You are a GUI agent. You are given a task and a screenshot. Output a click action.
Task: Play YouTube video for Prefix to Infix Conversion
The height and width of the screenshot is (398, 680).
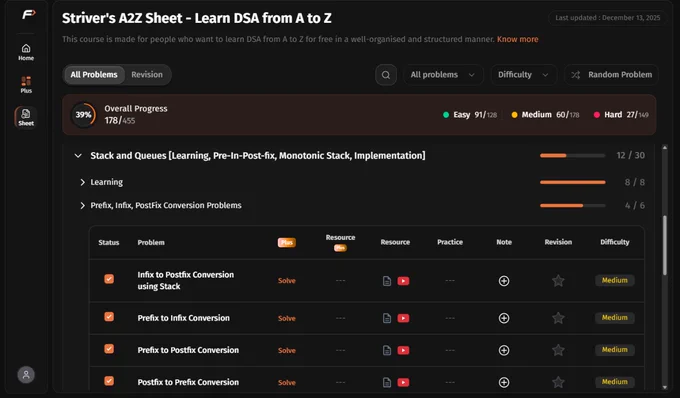[x=403, y=318]
